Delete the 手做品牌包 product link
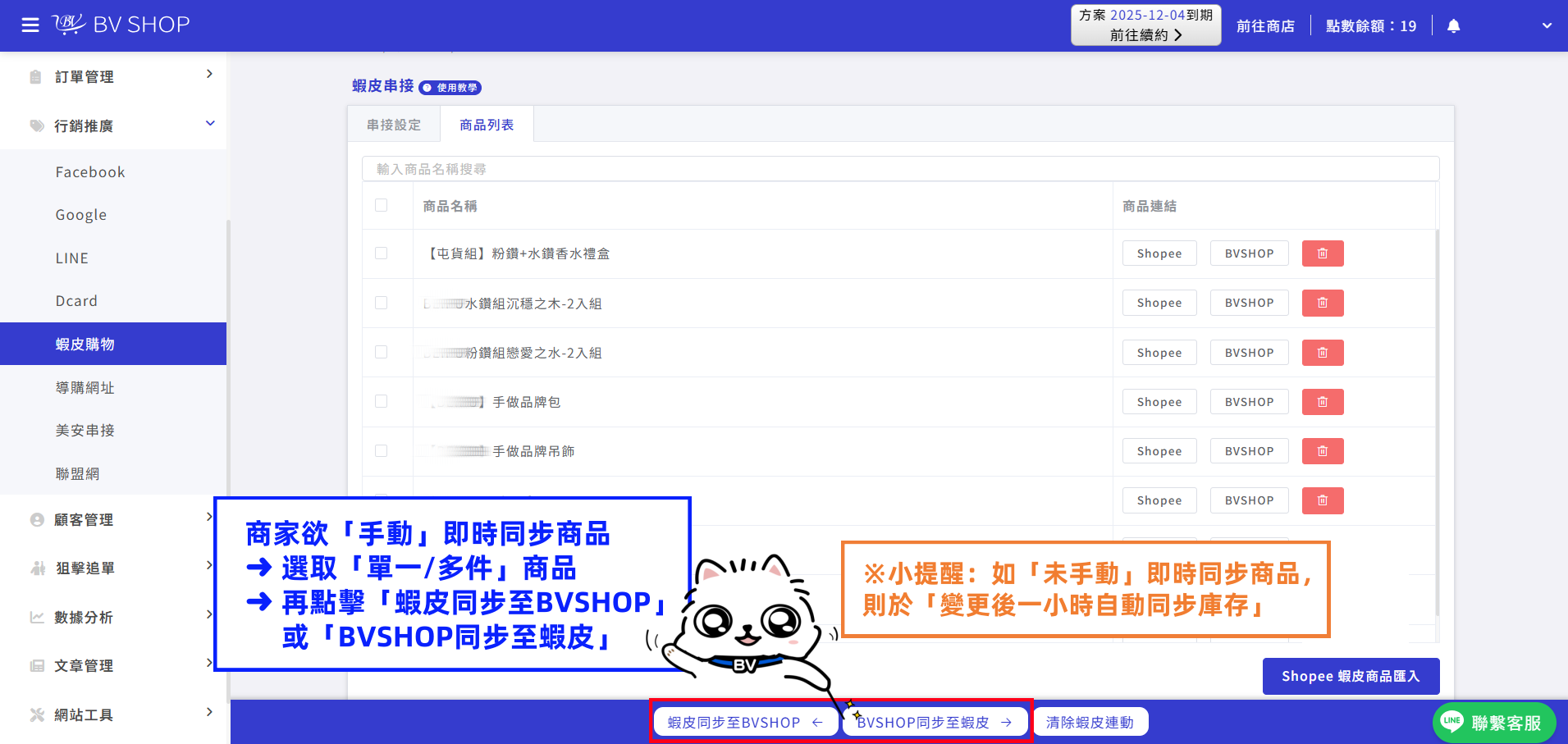The image size is (1568, 744). 1323,402
